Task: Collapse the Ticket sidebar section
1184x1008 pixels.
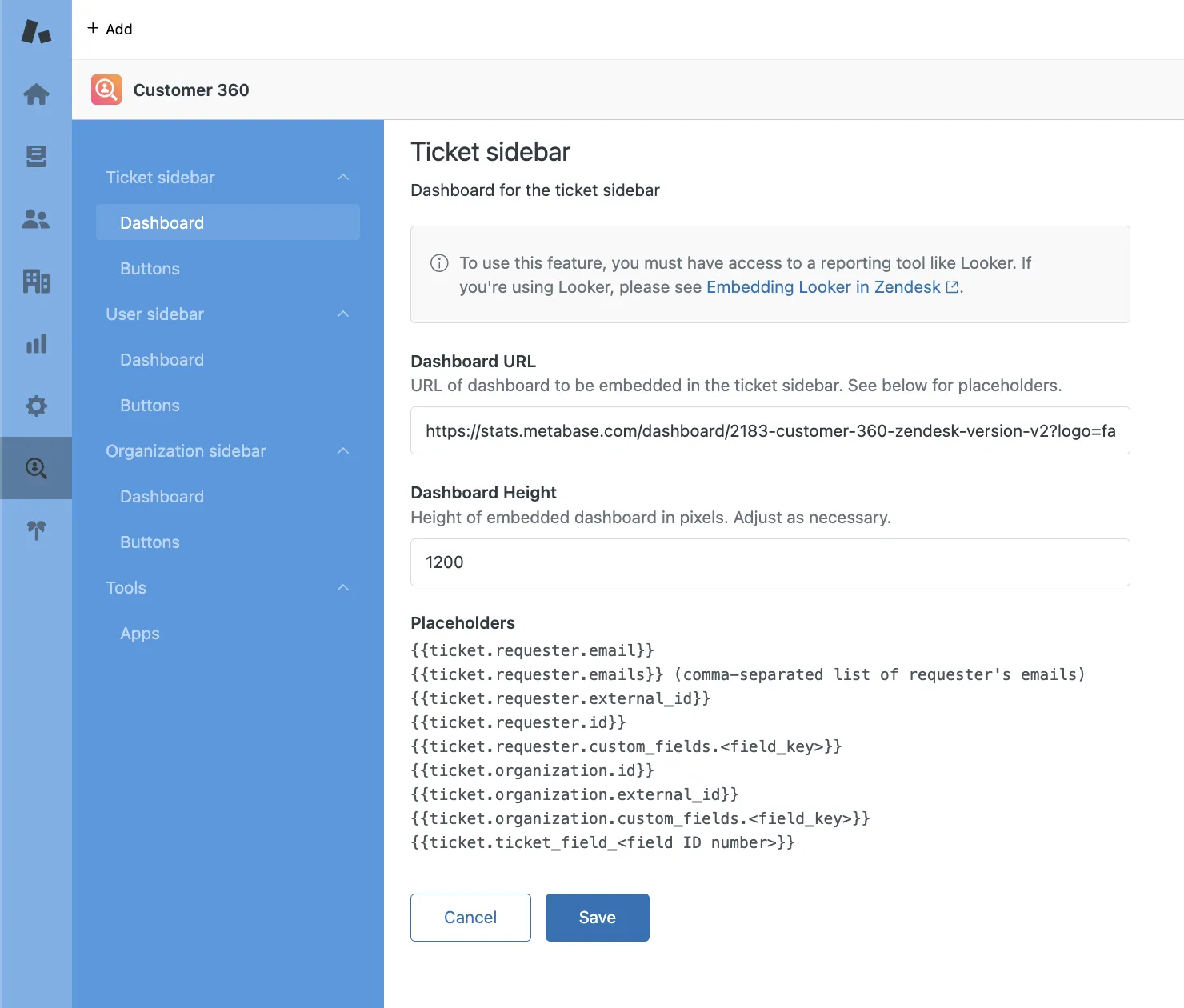Action: coord(343,177)
